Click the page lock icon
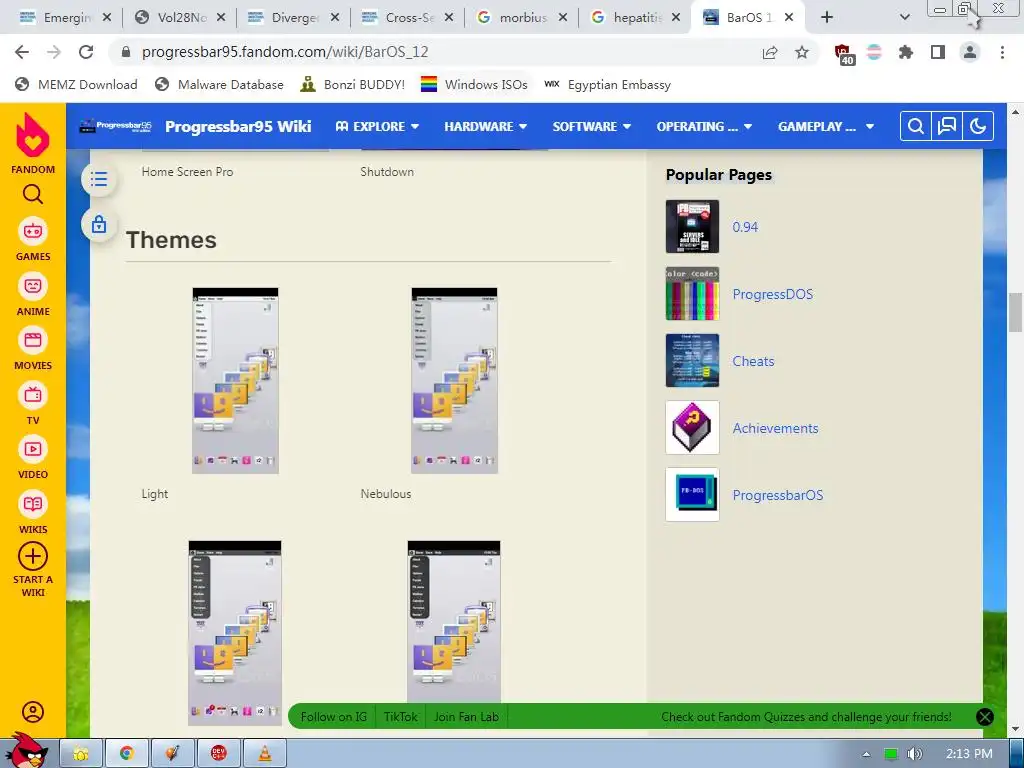This screenshot has width=1024, height=768. (99, 225)
